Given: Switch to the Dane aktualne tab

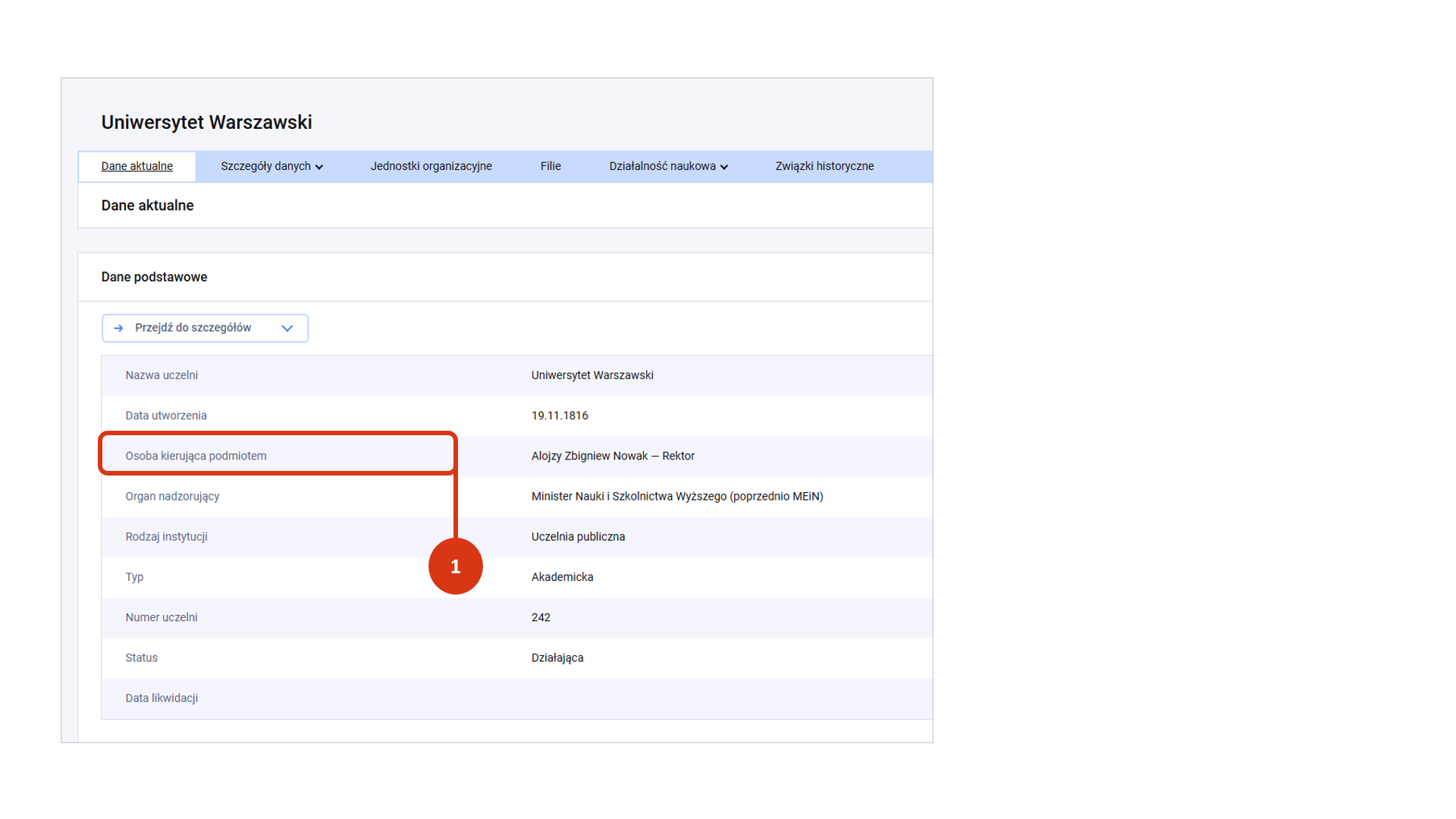Looking at the screenshot, I should 137,166.
